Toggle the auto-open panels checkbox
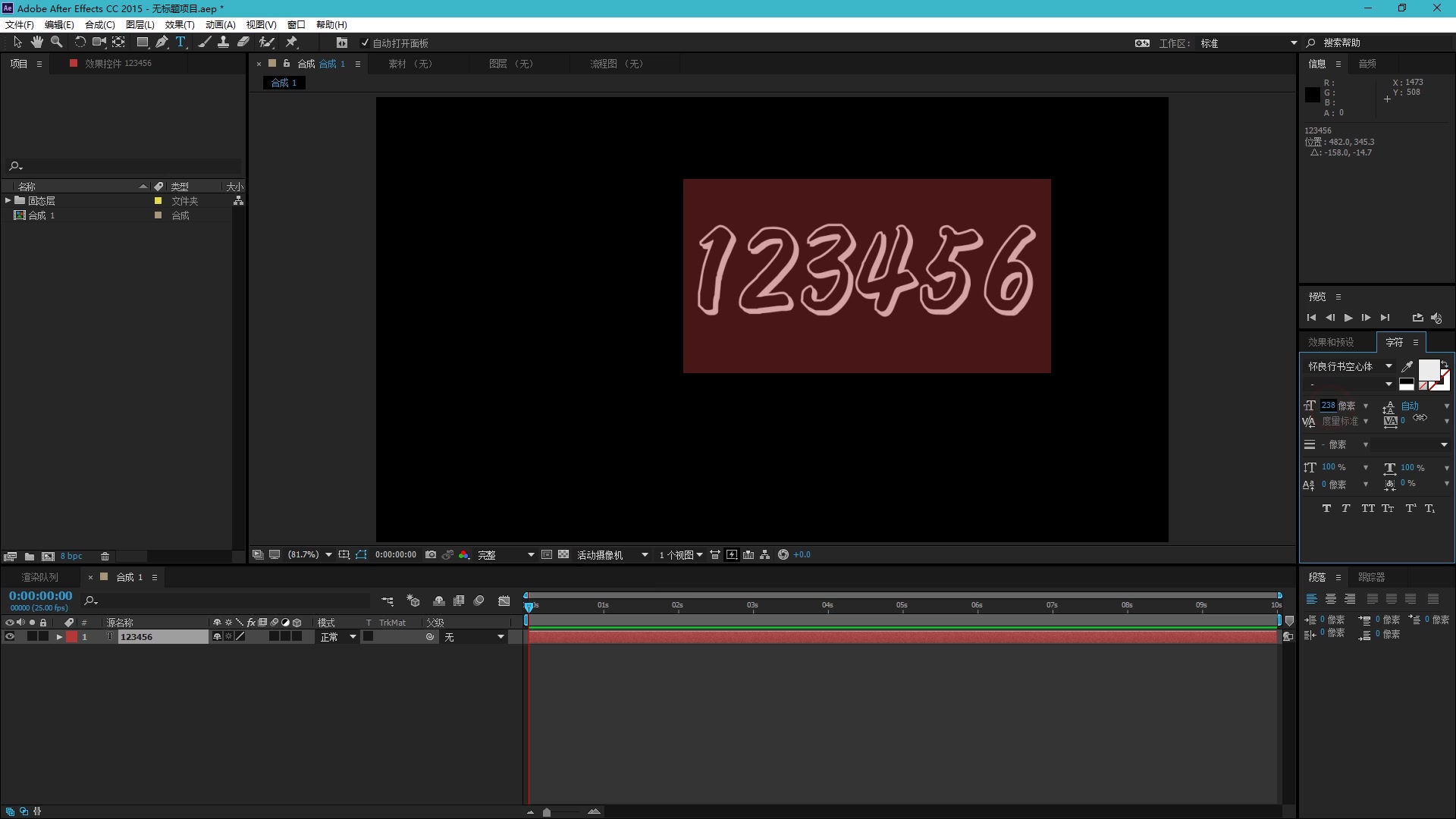 tap(365, 43)
